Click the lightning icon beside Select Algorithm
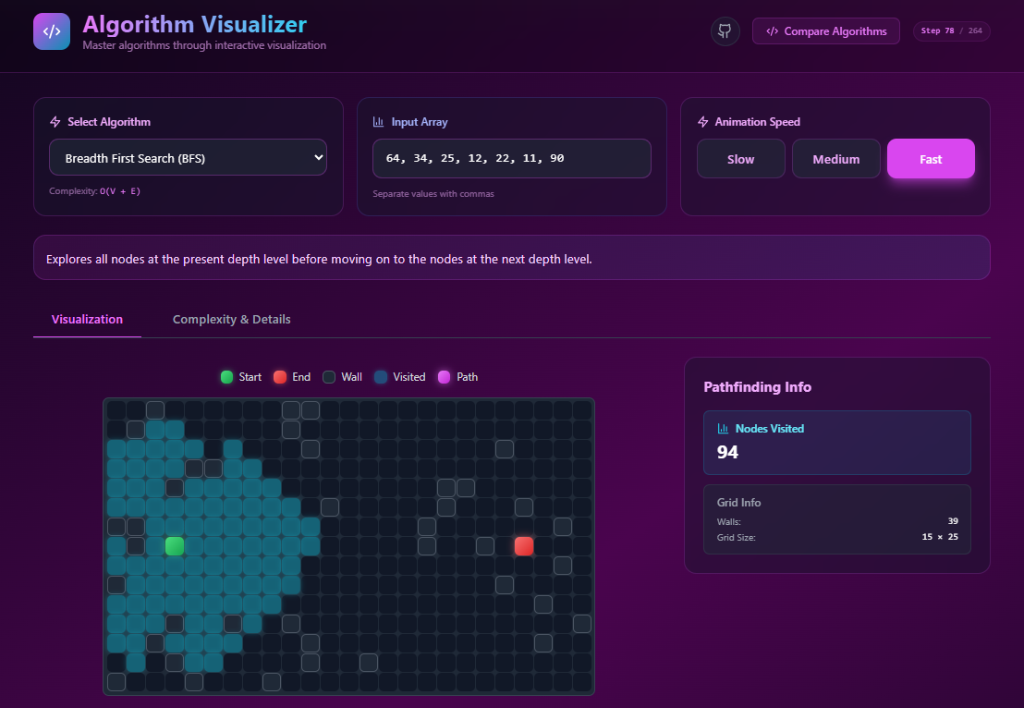Image resolution: width=1024 pixels, height=708 pixels. [x=54, y=121]
